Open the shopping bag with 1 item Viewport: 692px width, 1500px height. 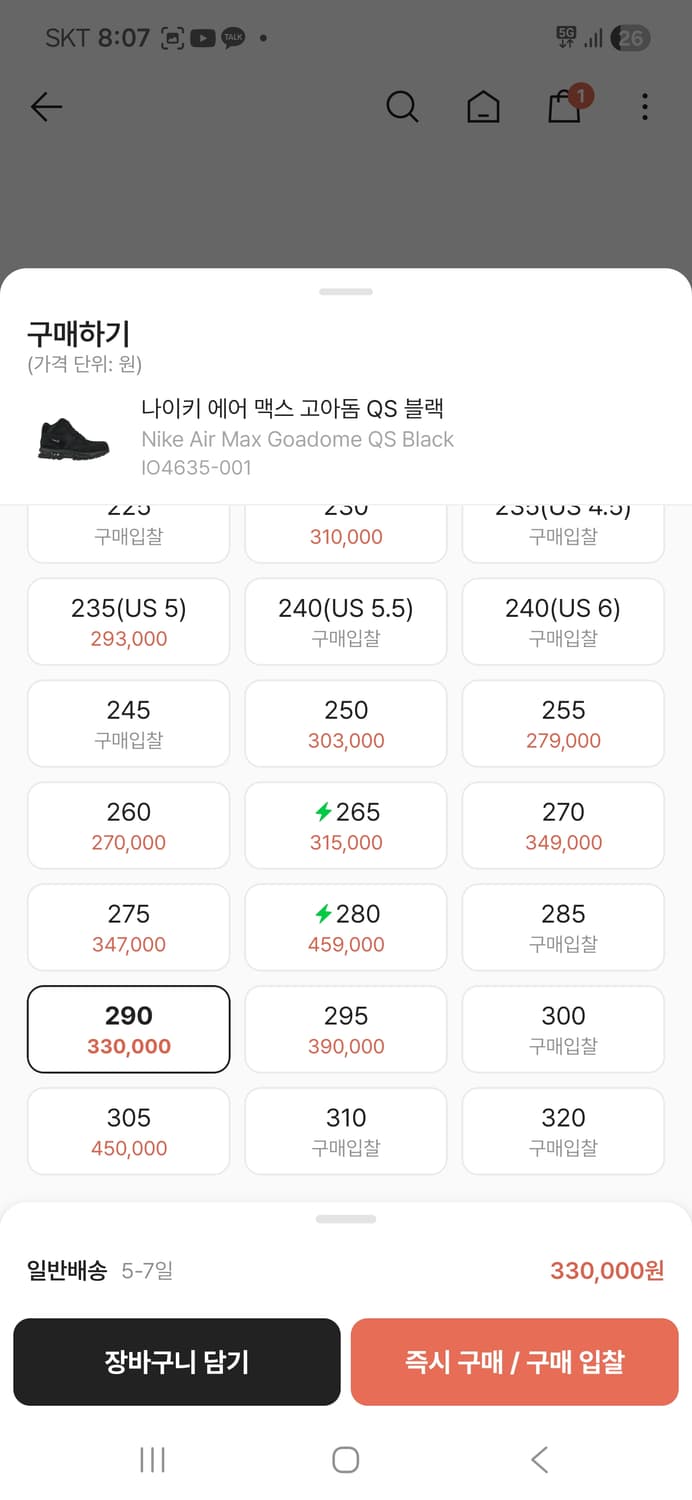point(564,109)
